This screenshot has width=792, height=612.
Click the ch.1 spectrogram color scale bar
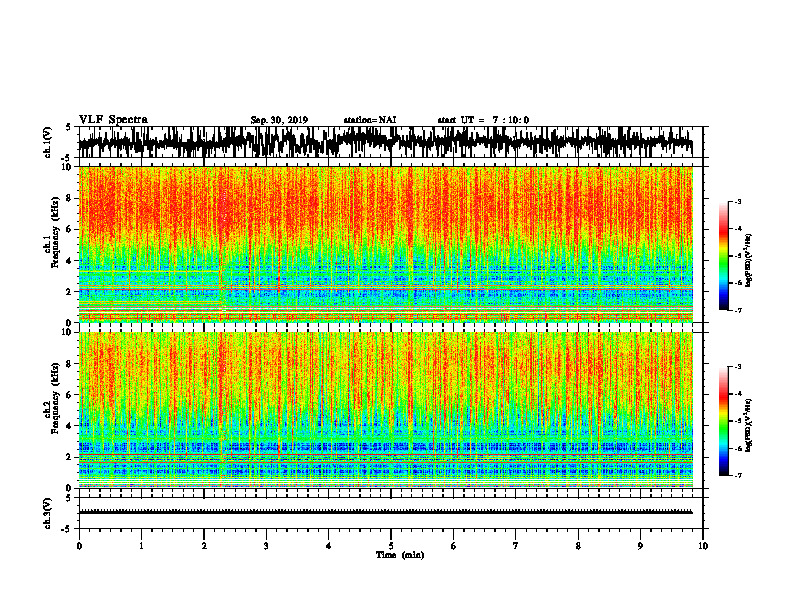click(x=724, y=256)
